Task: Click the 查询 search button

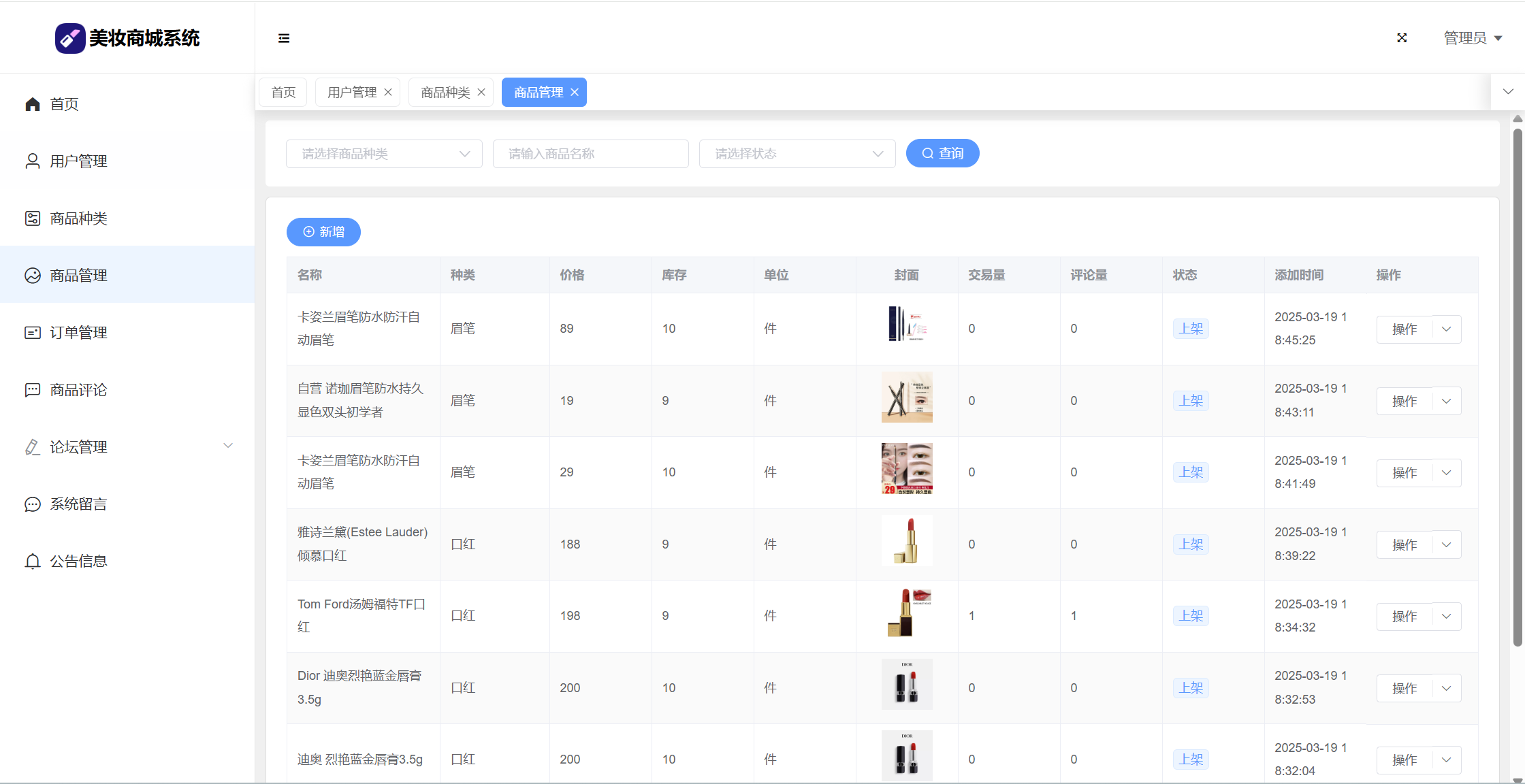Action: click(942, 154)
